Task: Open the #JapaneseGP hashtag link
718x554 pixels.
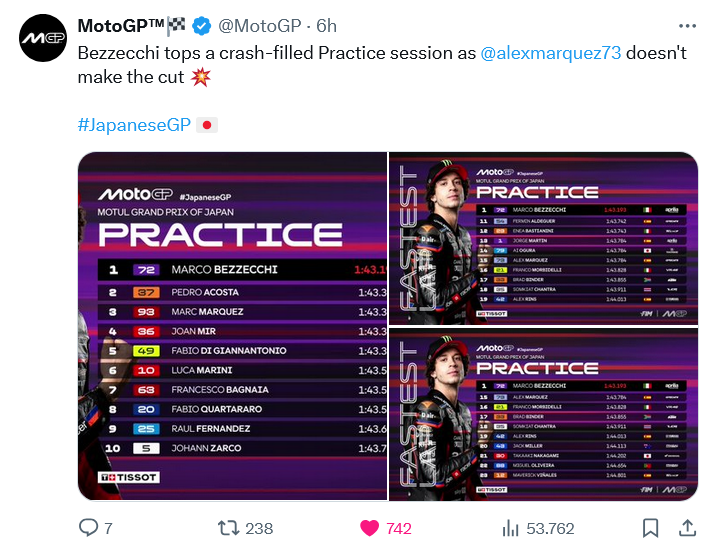Action: click(x=133, y=125)
